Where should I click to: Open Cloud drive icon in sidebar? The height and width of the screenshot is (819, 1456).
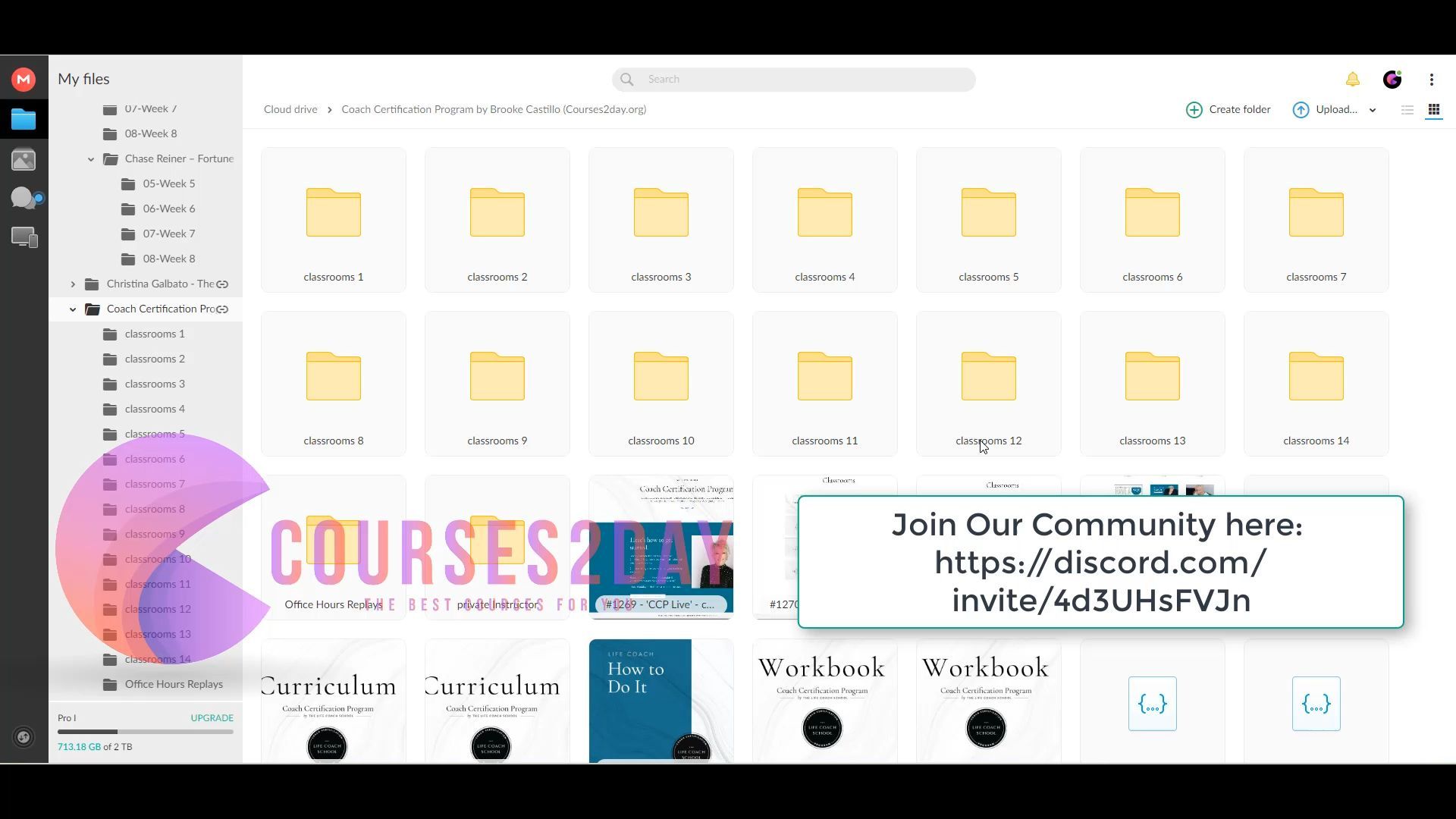(24, 120)
